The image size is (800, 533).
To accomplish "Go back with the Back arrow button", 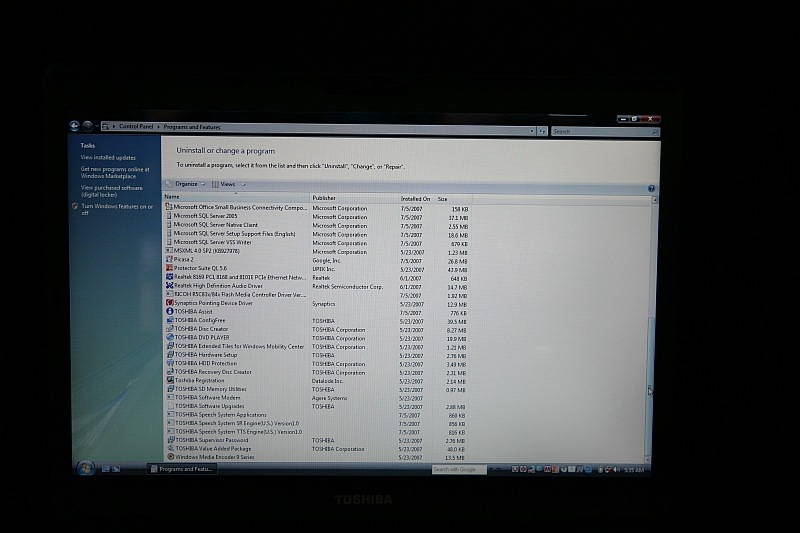I will click(74, 125).
